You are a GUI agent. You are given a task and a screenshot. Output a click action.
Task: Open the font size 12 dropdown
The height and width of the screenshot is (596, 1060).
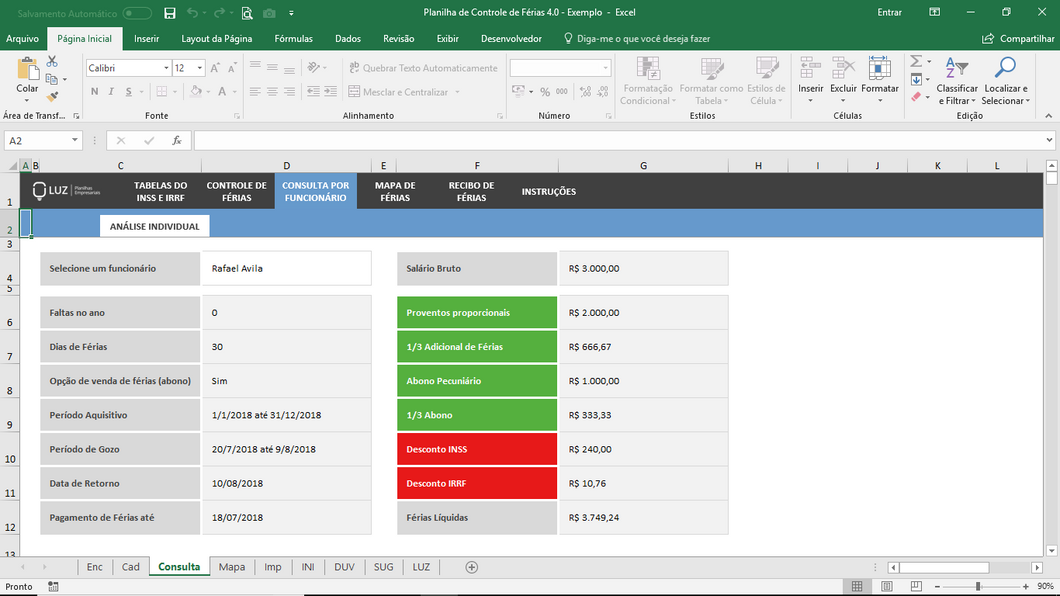coord(199,68)
